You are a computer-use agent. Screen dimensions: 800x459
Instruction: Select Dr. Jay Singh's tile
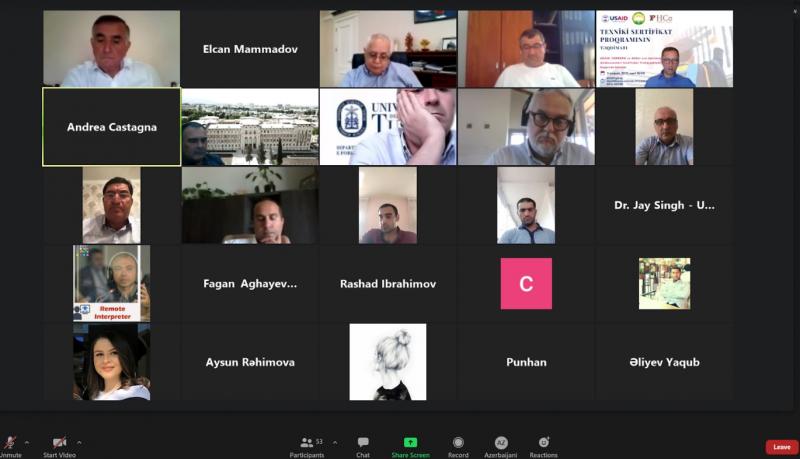(x=664, y=206)
